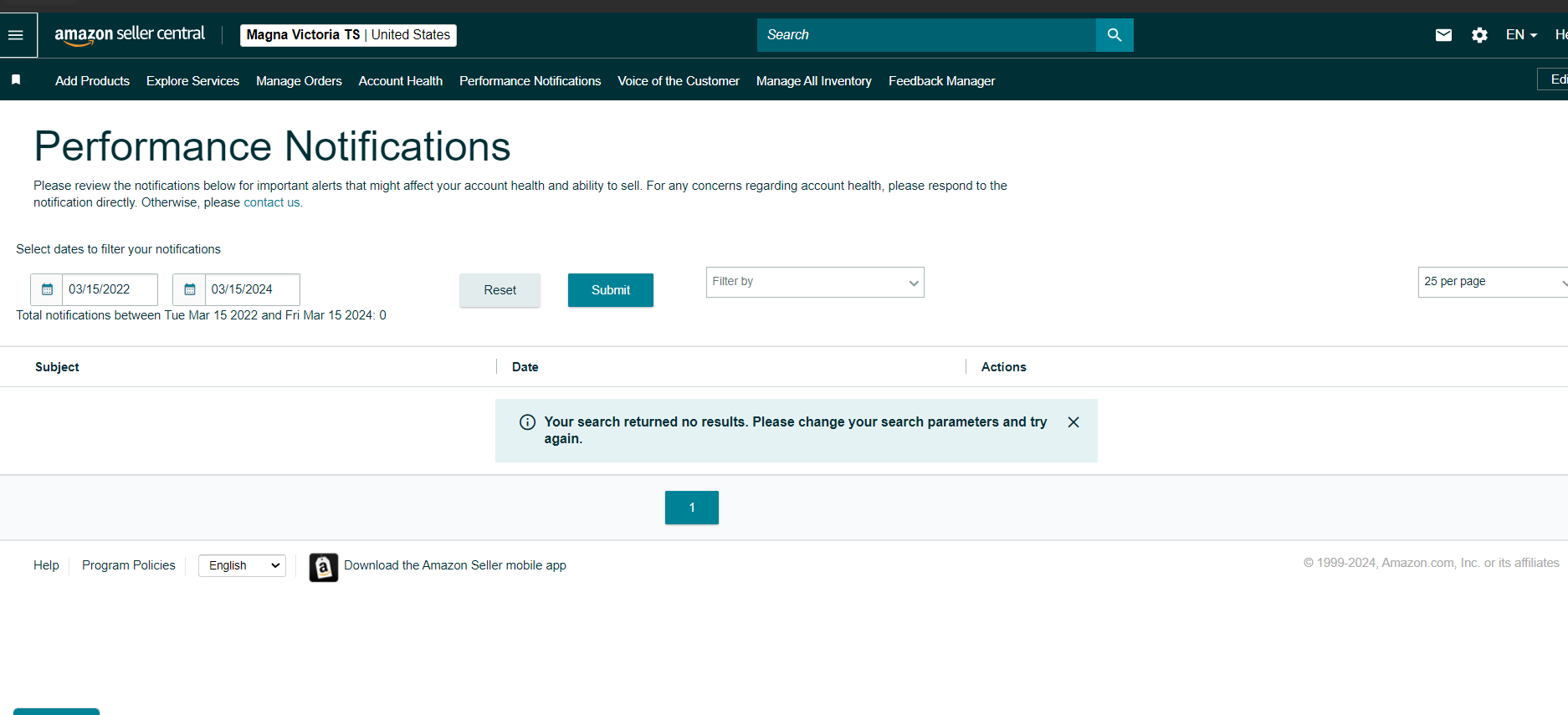Open the Filter by dropdown
This screenshot has height=715, width=1568.
[x=815, y=282]
